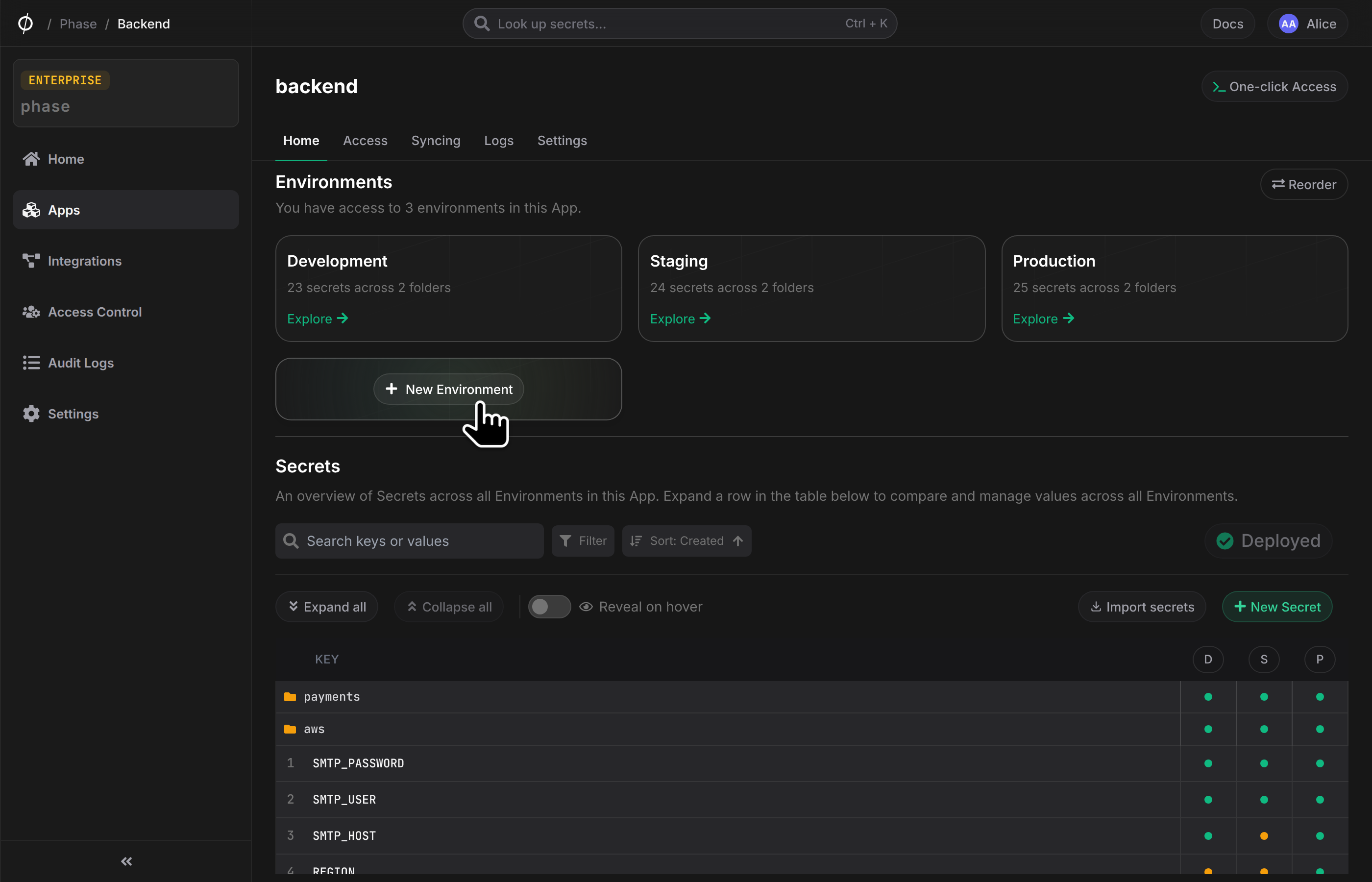Go to Access Control in sidebar
The width and height of the screenshot is (1372, 882).
pos(125,312)
